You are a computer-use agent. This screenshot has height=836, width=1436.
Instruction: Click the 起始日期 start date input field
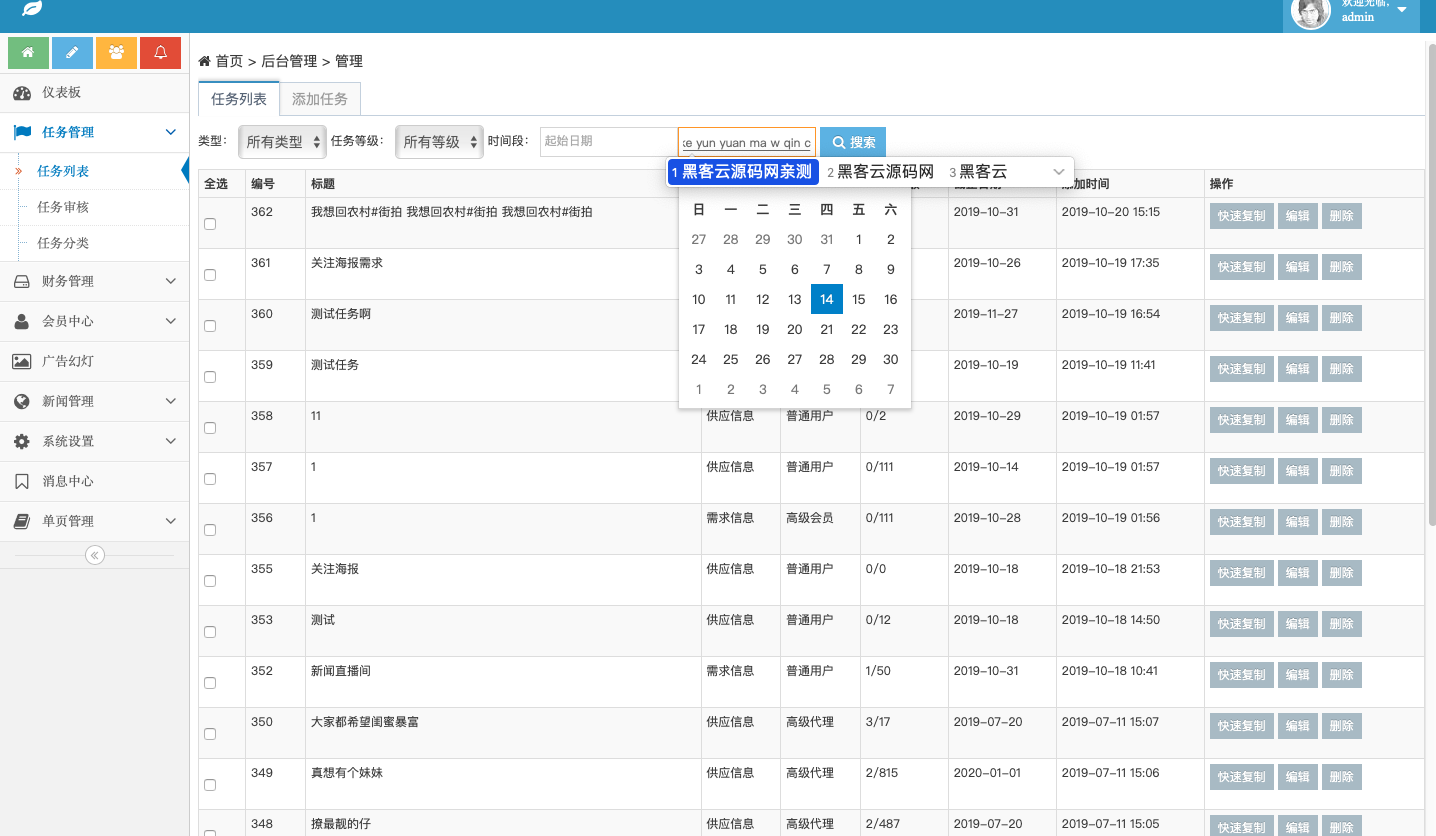[x=608, y=141]
